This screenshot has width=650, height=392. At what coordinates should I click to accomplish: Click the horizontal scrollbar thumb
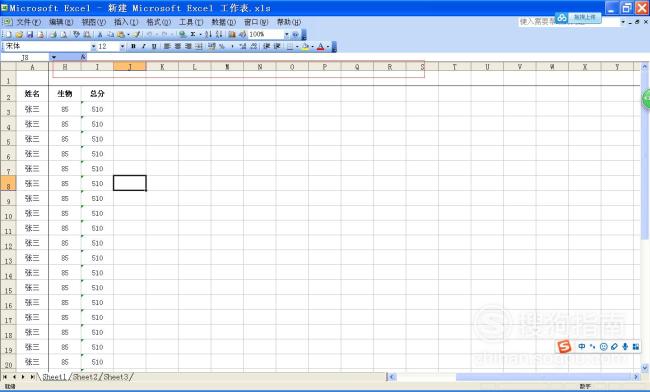(543, 377)
